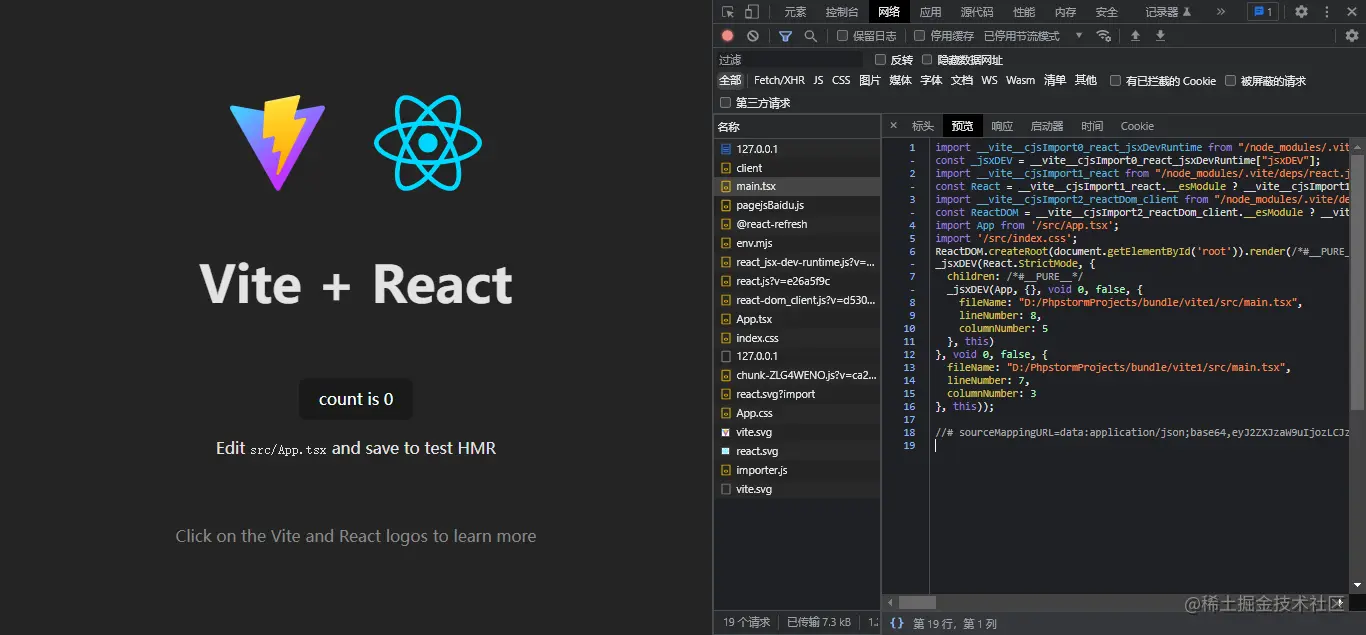Select chunk-ZLG4WENO.js request row
Screen dimensions: 1366x635
click(x=797, y=375)
